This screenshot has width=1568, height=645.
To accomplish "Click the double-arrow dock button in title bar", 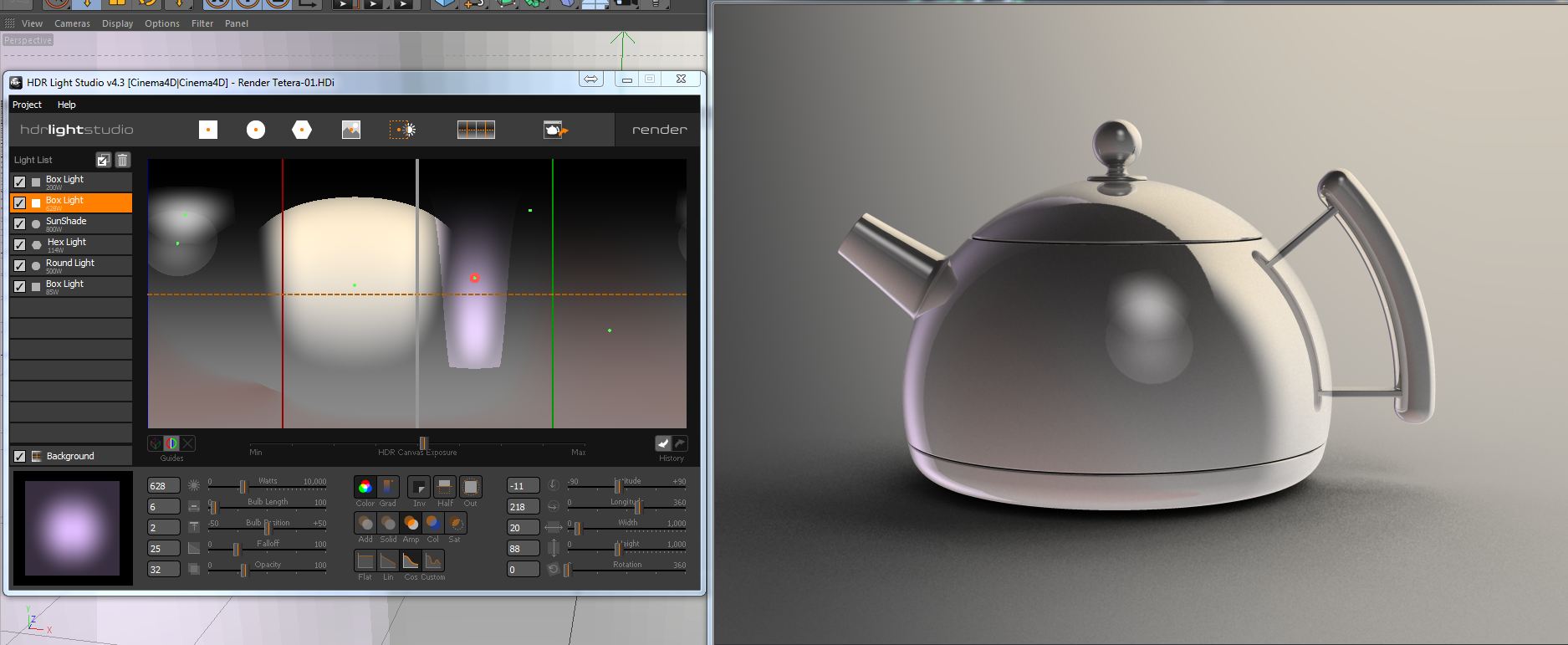I will point(591,79).
